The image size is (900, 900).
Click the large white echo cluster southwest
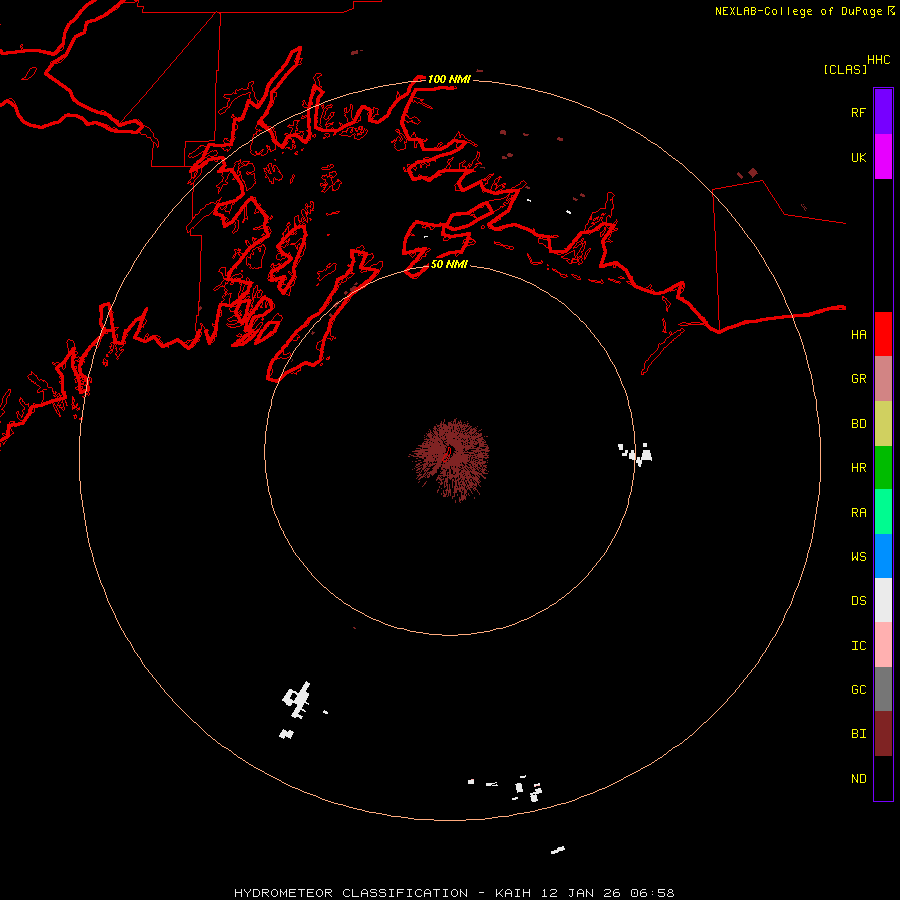pos(296,700)
